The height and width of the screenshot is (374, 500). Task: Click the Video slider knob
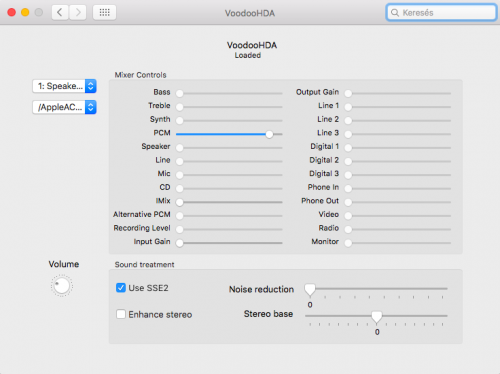pos(348,216)
